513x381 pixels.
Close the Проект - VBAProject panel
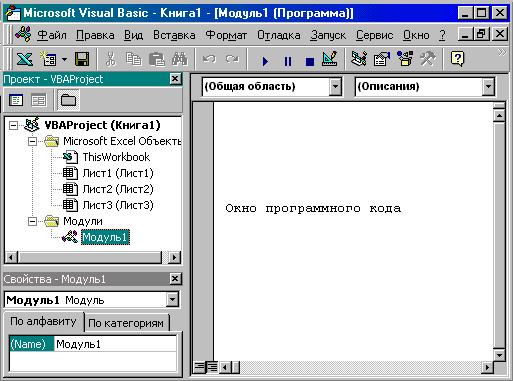(x=175, y=79)
